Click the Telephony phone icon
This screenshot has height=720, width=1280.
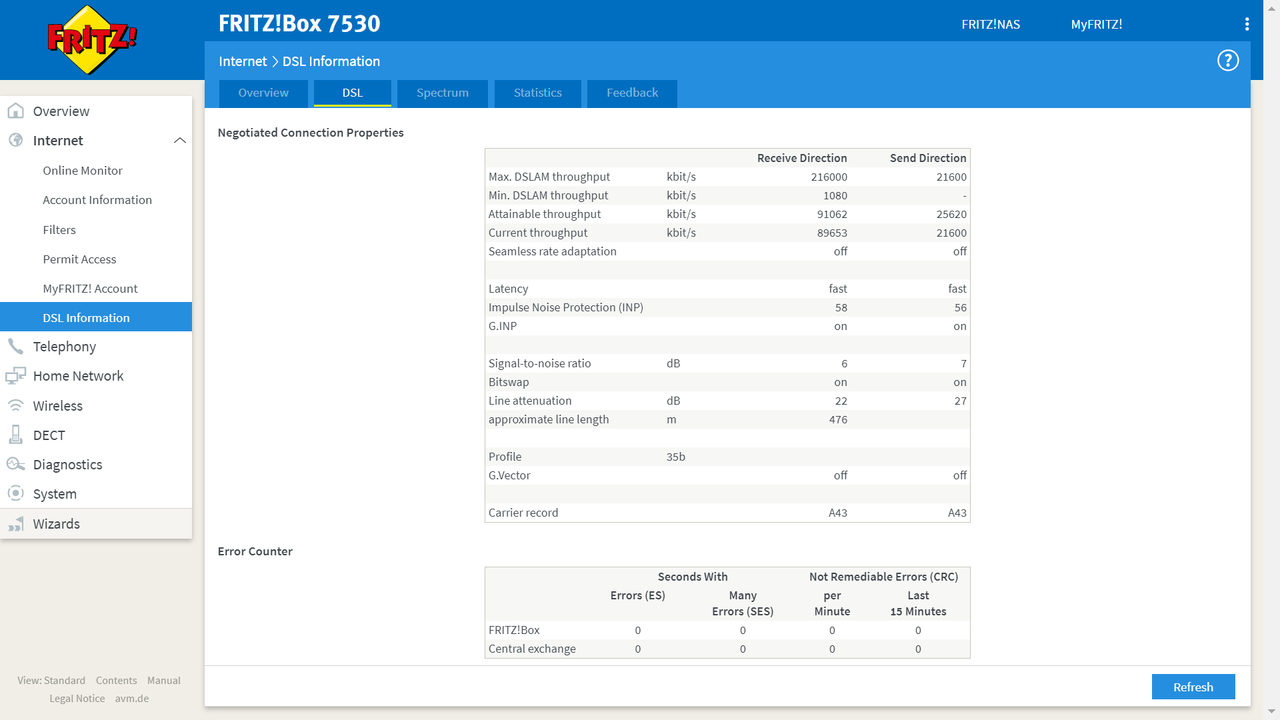point(15,346)
